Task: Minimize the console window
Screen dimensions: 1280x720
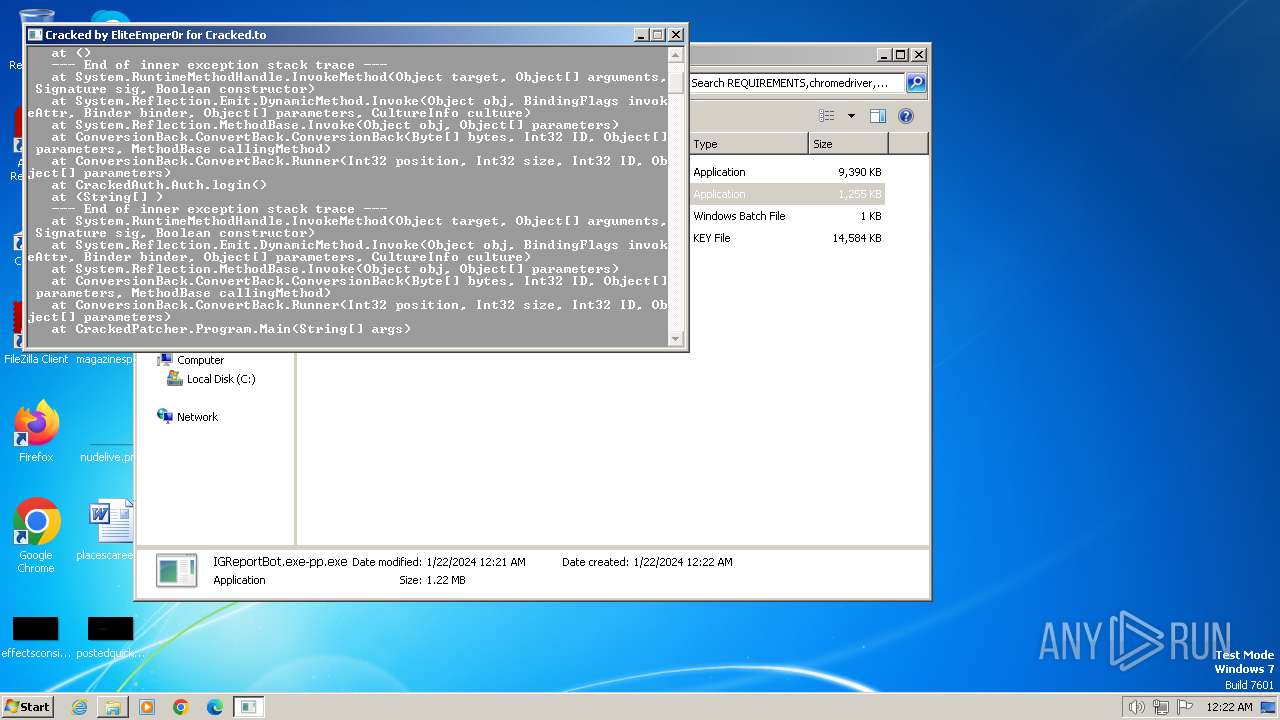Action: [x=641, y=35]
